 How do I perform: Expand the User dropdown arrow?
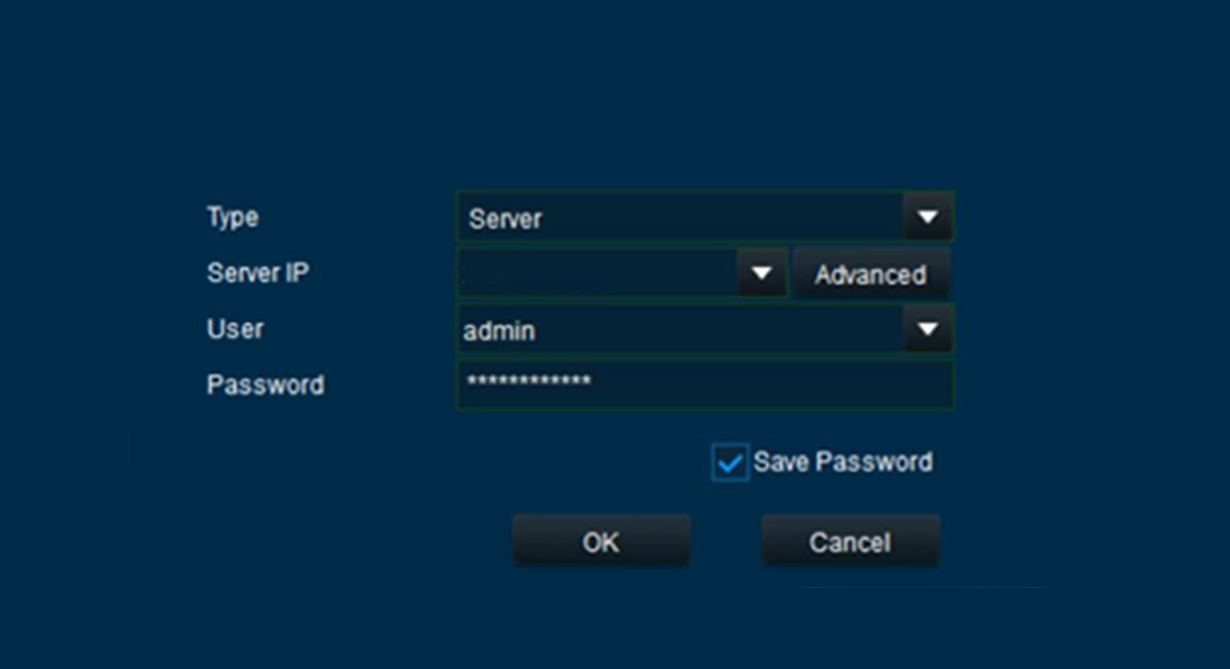point(928,329)
